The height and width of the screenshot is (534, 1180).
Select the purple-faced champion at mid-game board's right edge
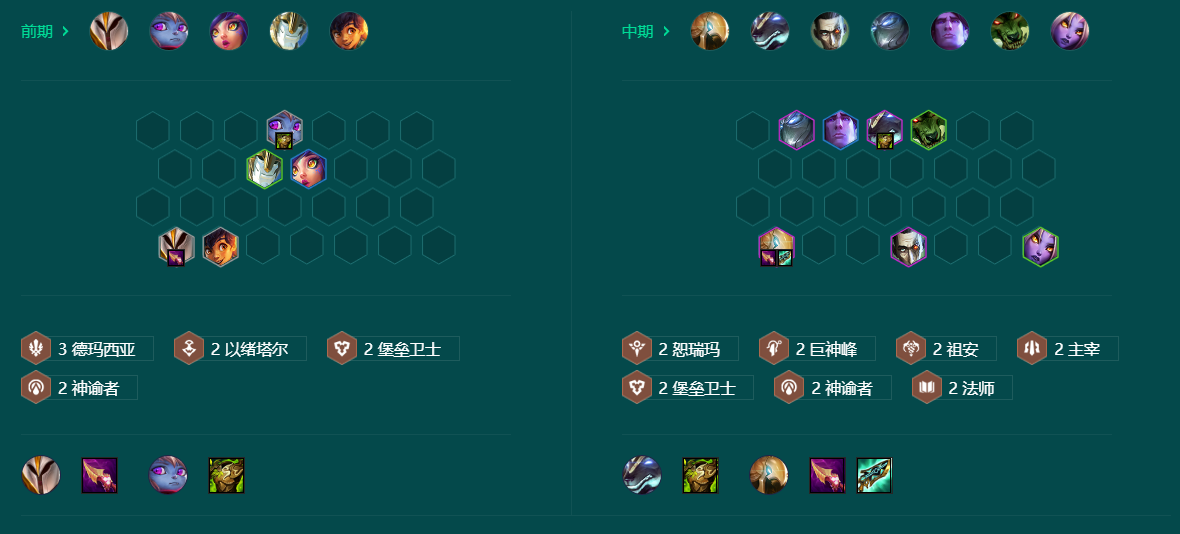click(1041, 247)
